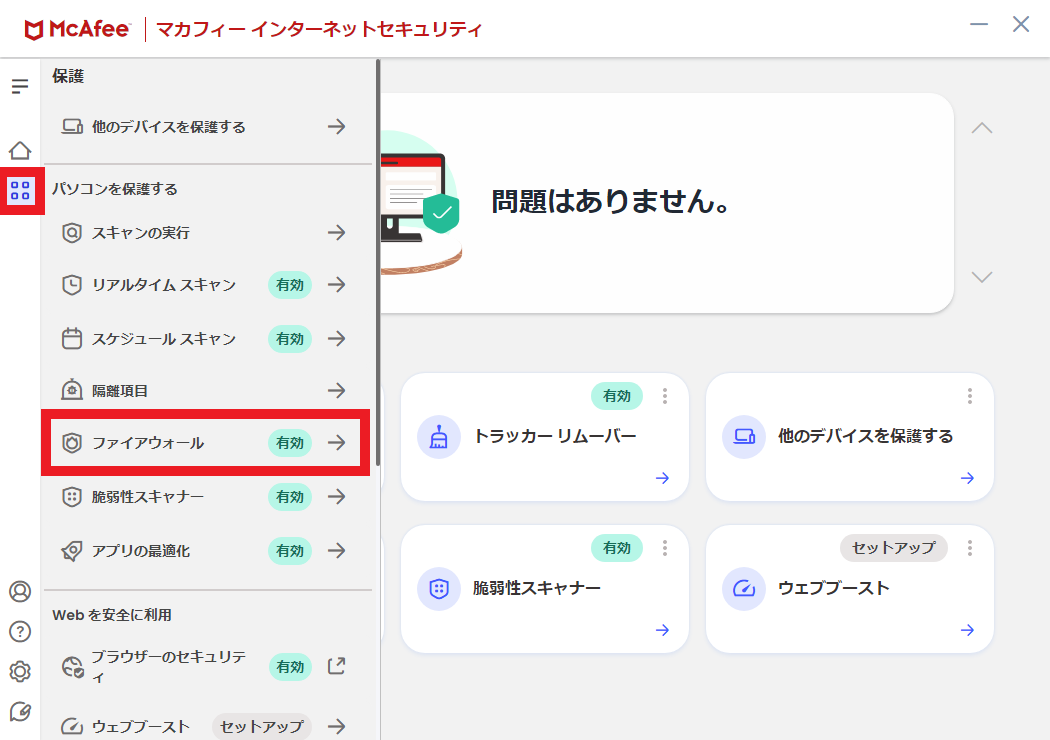1050x740 pixels.
Task: Click the リアルタイム スキャン shield clock icon
Action: [72, 285]
